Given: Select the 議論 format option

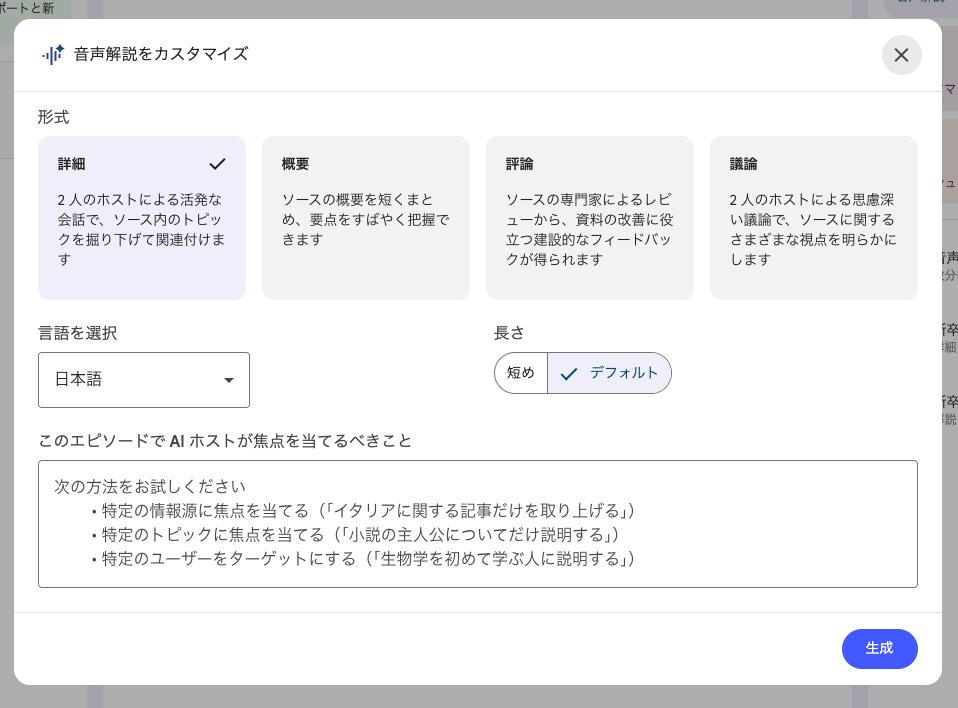Looking at the screenshot, I should point(813,218).
